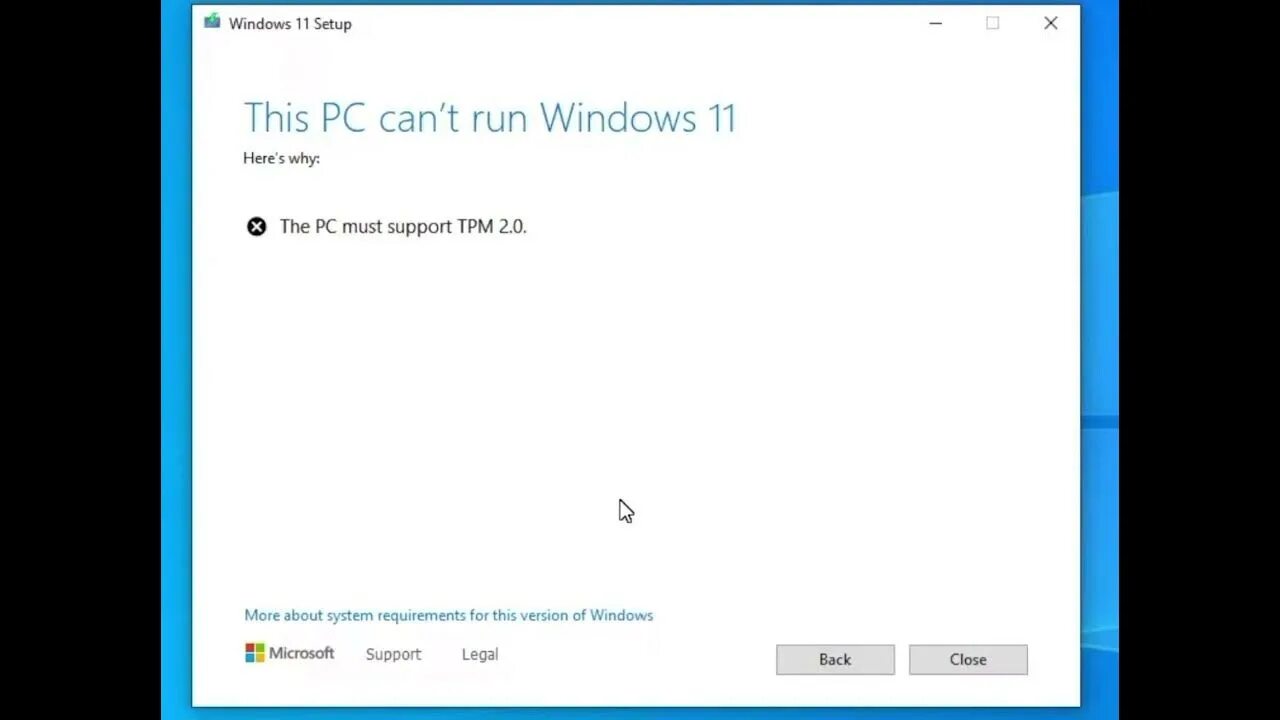Click the Microsoft wordmark text
Image resolution: width=1280 pixels, height=720 pixels.
click(x=301, y=653)
